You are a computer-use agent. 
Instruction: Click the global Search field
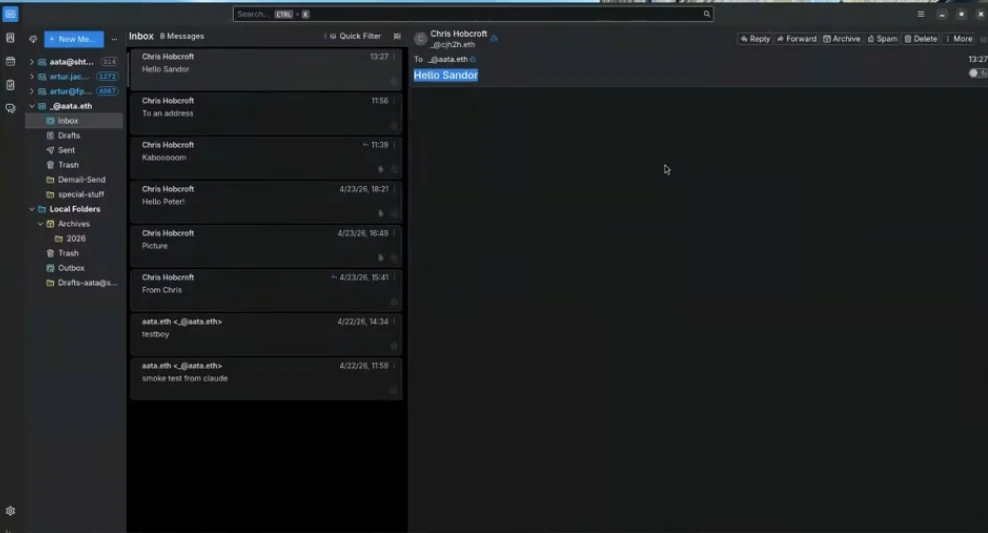click(473, 14)
